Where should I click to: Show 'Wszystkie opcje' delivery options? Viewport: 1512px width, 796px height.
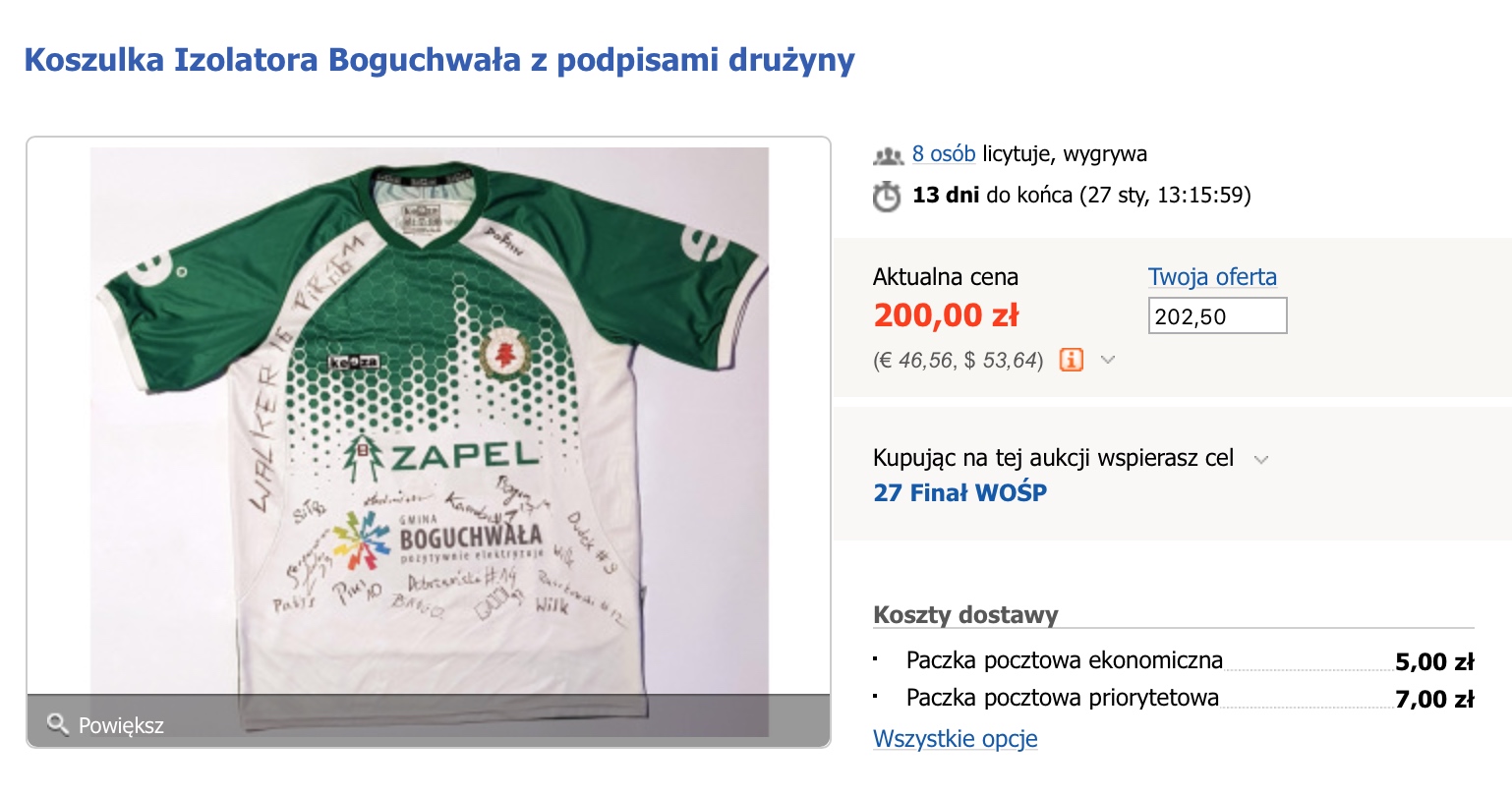point(956,739)
